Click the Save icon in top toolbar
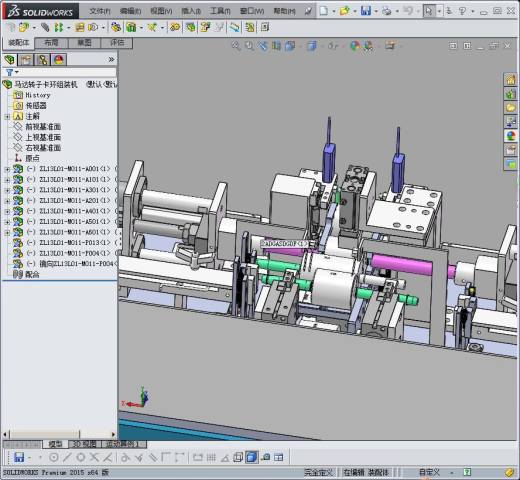 (x=366, y=11)
